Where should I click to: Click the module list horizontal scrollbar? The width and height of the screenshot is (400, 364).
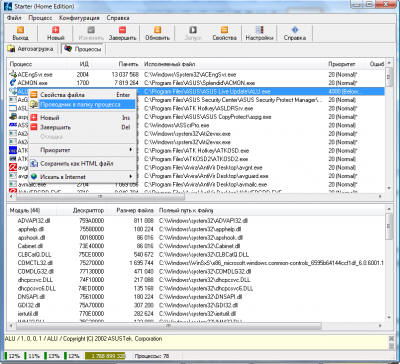(197, 325)
